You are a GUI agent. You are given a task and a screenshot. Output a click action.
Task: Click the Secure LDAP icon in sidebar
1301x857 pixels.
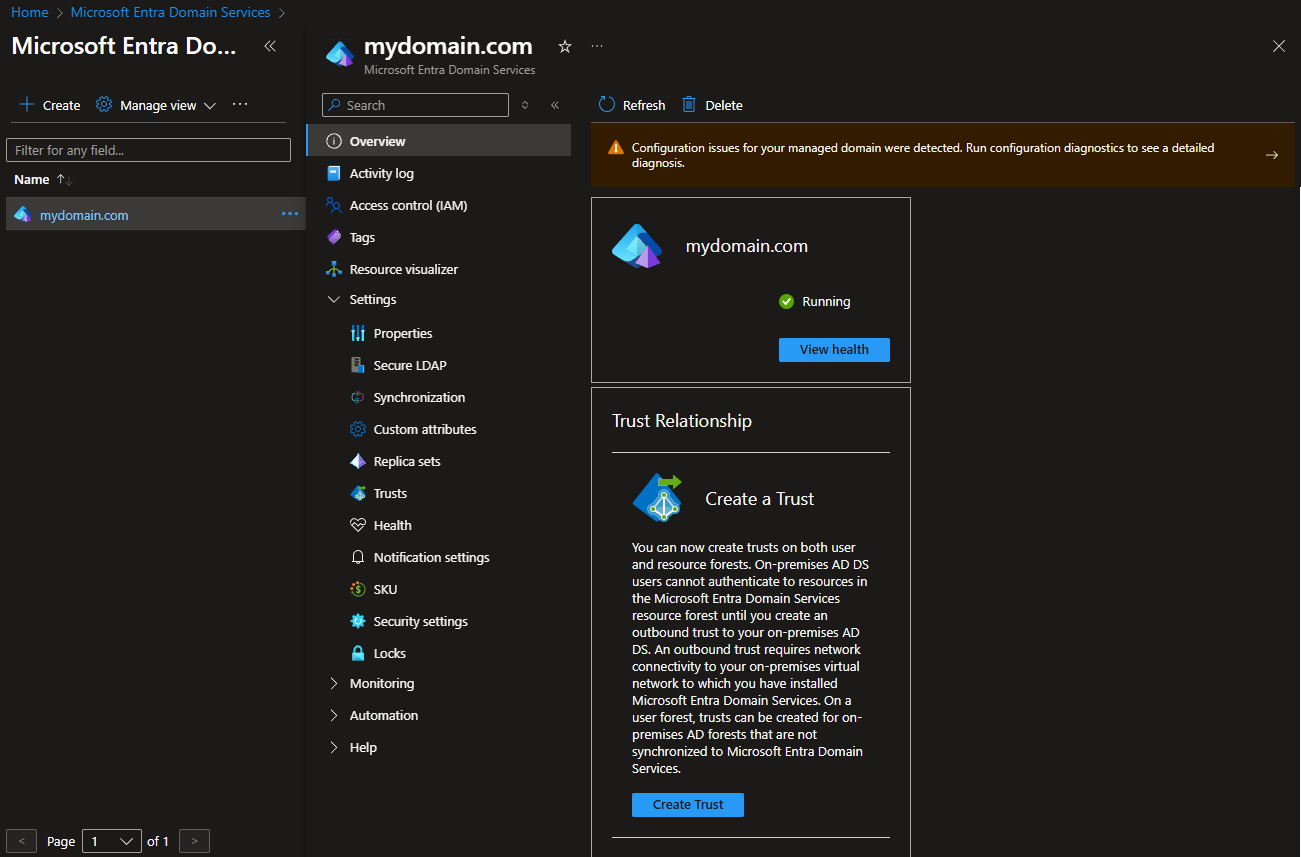tap(358, 365)
